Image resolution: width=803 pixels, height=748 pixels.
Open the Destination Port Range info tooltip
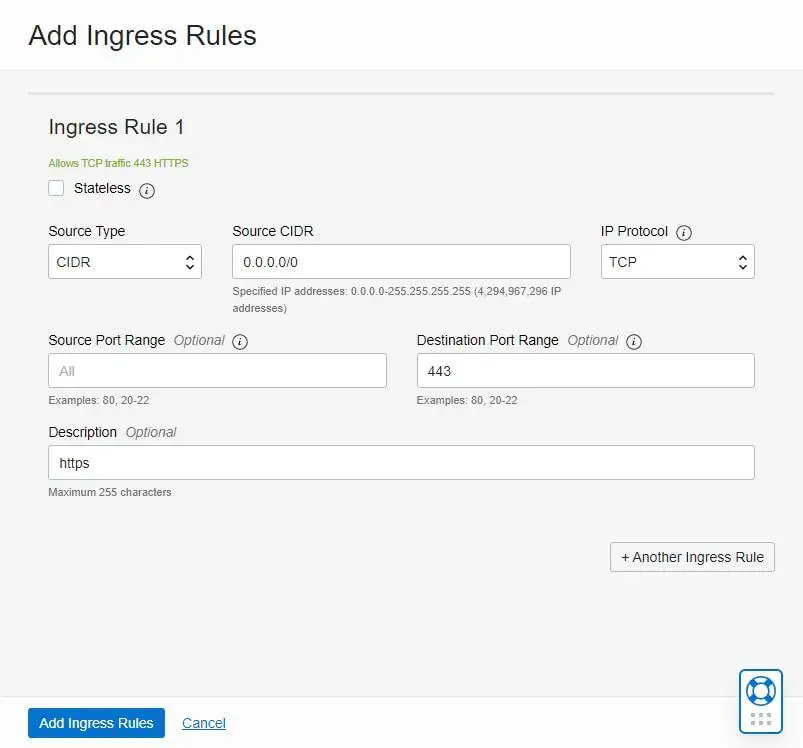pos(633,341)
